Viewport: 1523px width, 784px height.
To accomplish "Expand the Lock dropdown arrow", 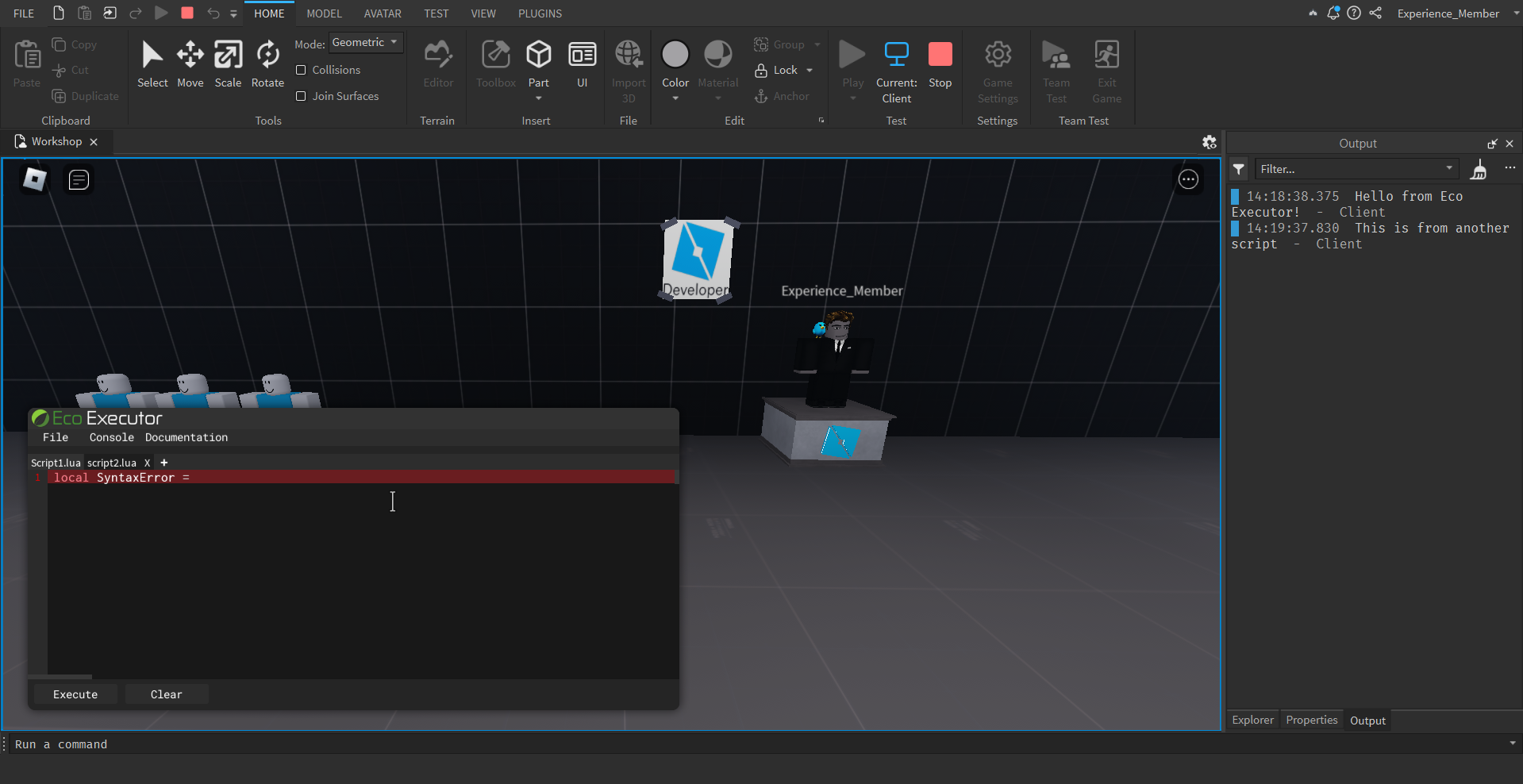I will click(x=810, y=70).
